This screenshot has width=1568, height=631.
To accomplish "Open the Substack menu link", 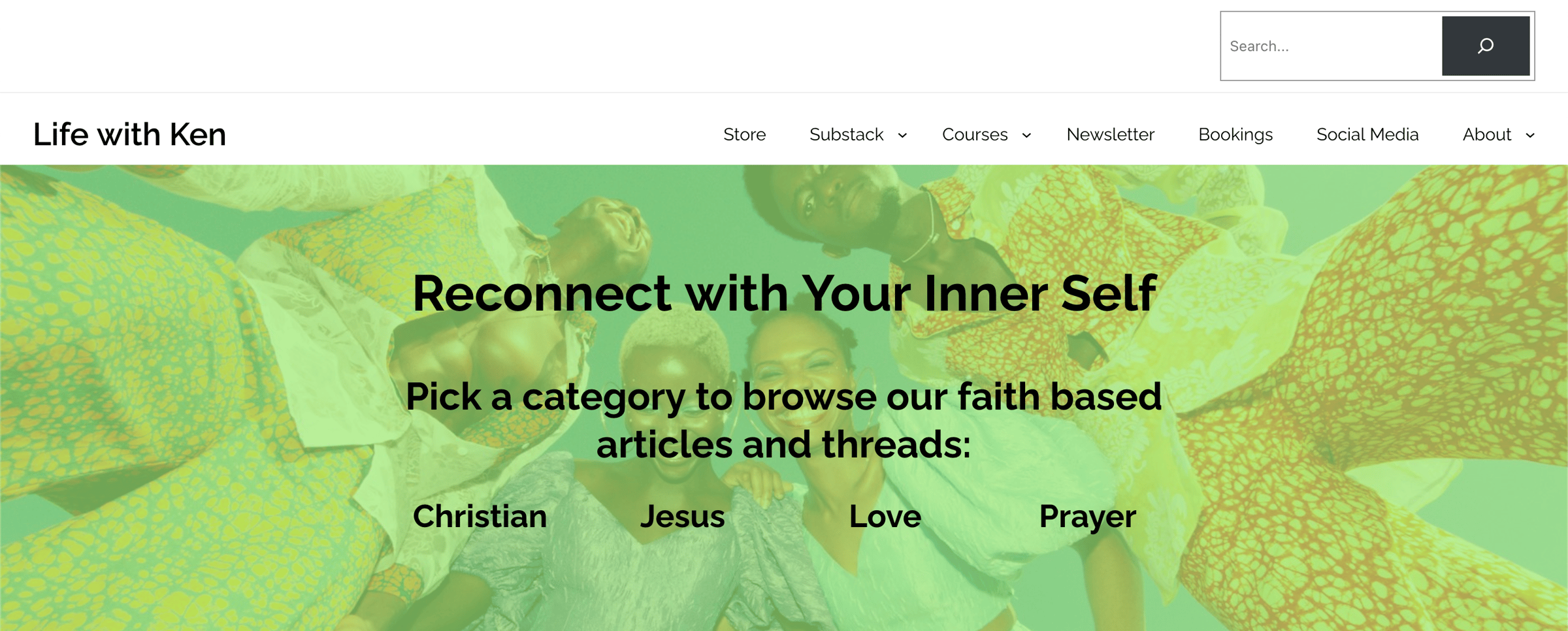I will pos(846,135).
